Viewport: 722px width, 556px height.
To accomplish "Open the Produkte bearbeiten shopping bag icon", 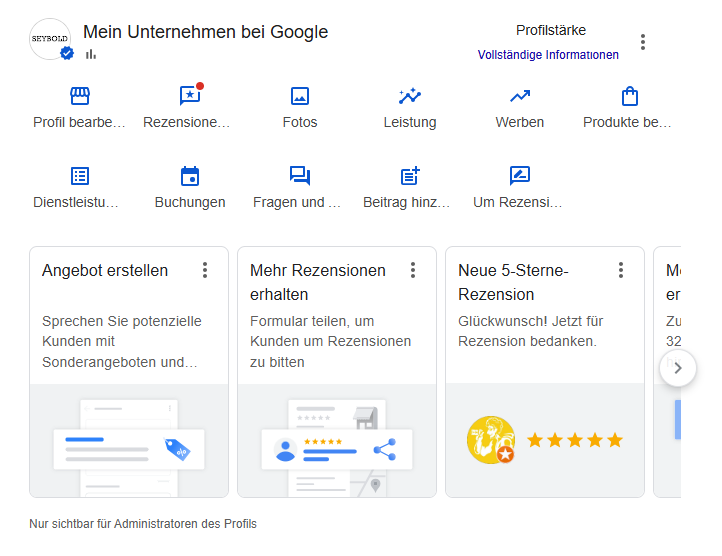I will (629, 96).
